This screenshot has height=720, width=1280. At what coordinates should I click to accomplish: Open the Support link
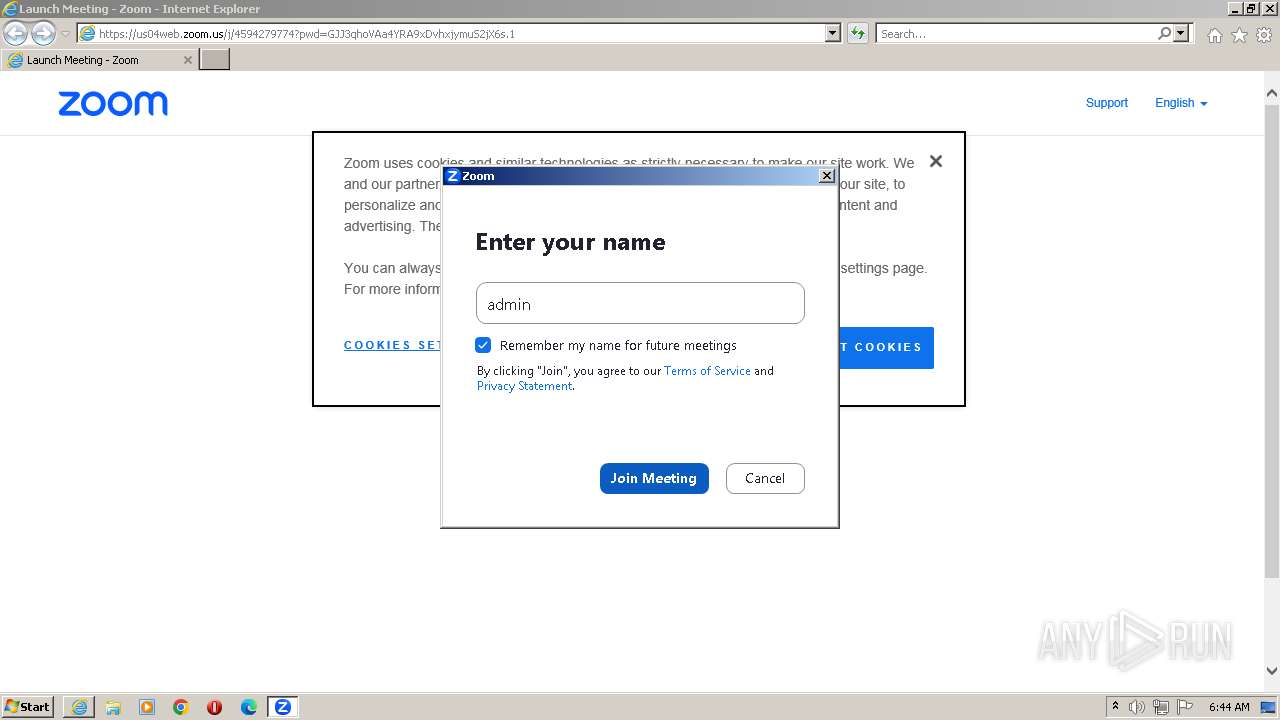(x=1107, y=103)
